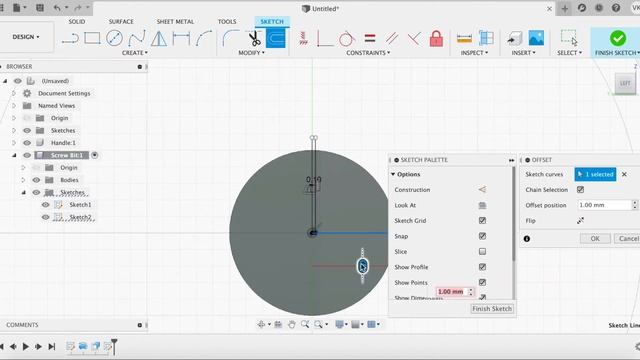
Task: Select the Pan hand tool
Action: [x=291, y=324]
